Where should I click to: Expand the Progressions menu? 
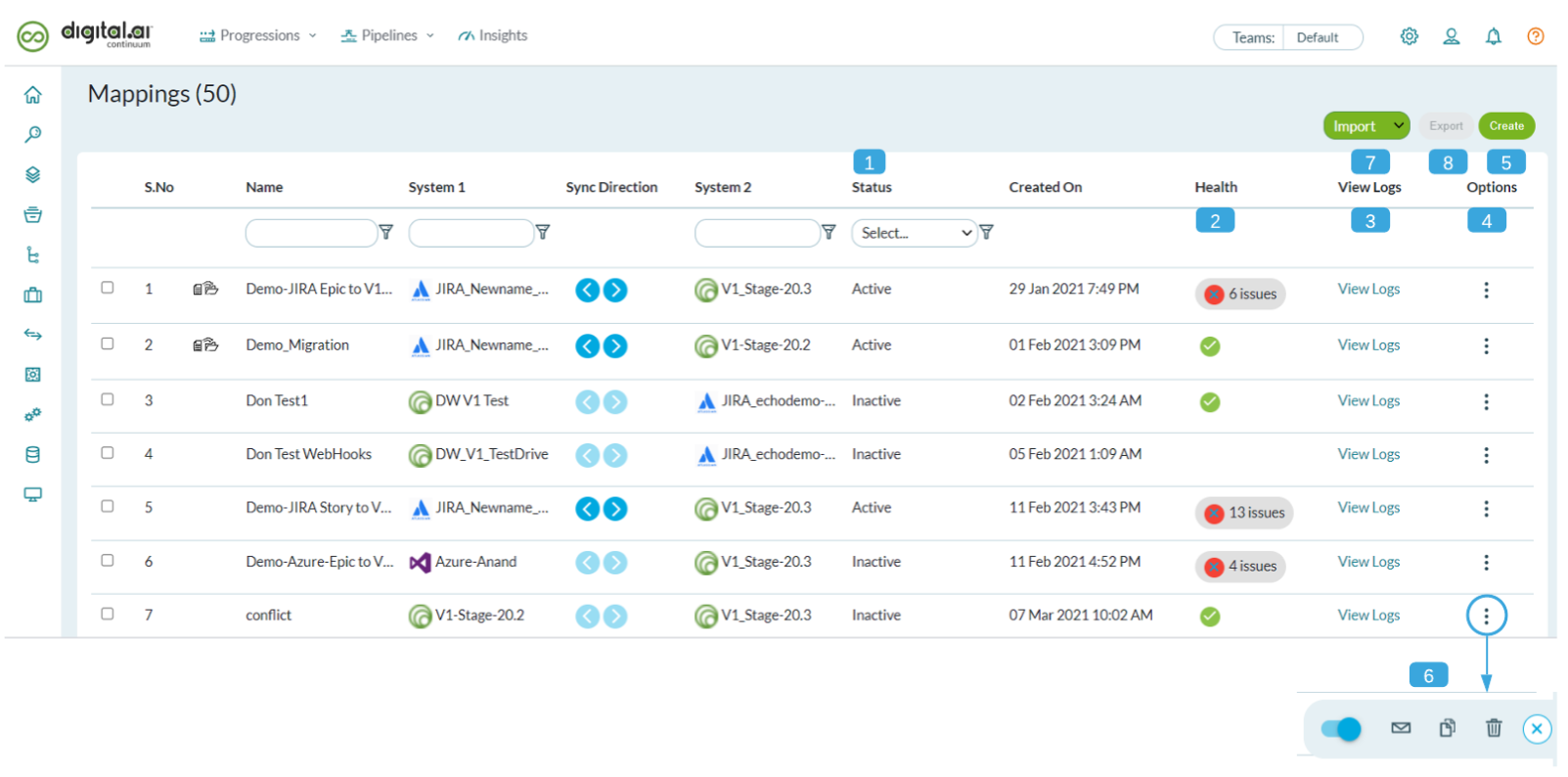pos(258,35)
